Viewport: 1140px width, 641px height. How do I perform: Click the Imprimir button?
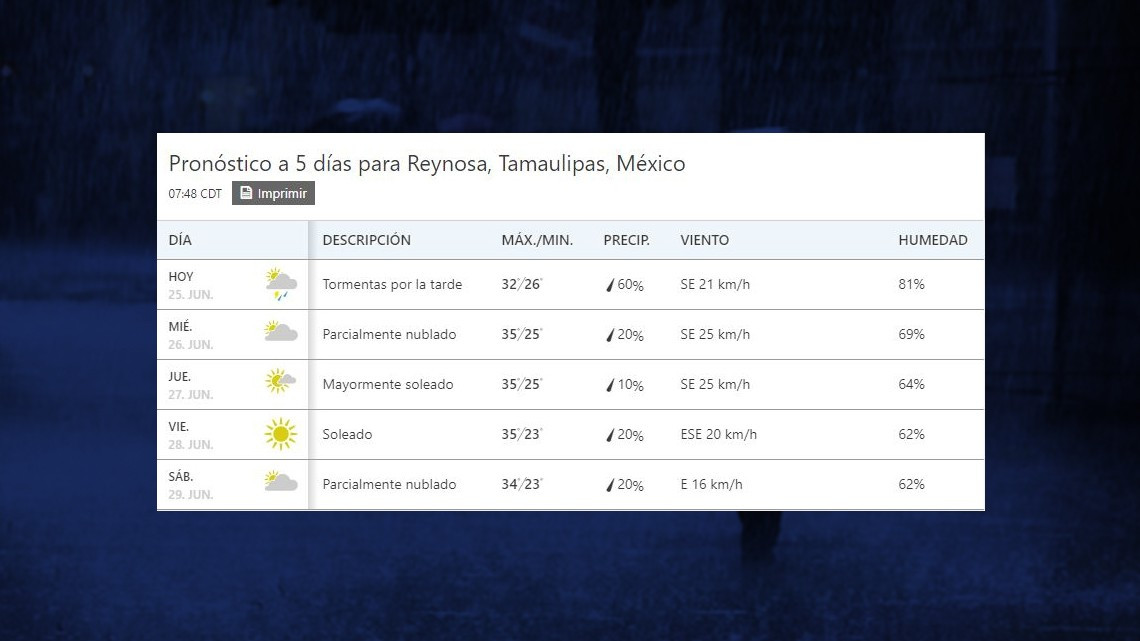click(272, 193)
